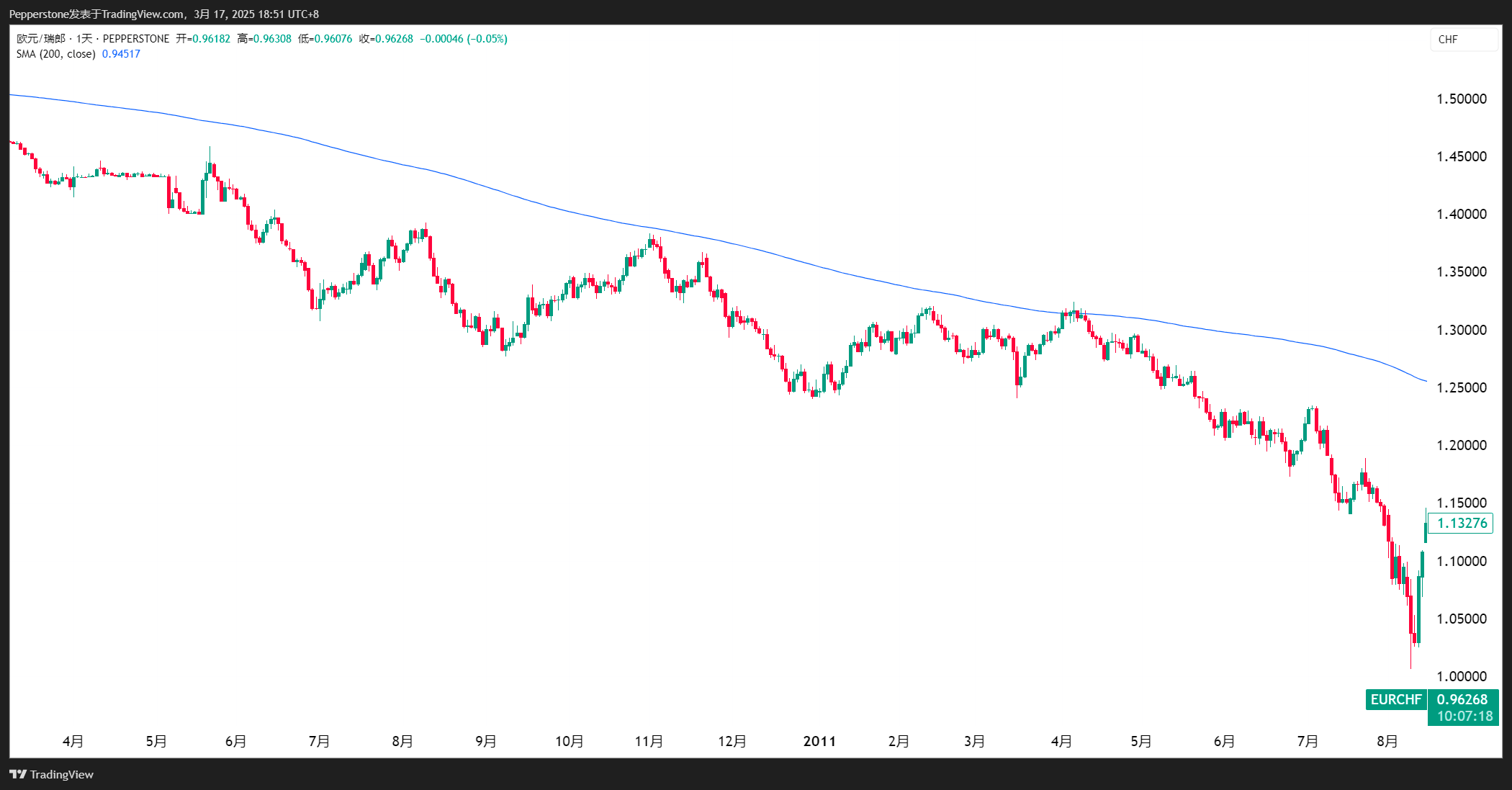The image size is (1512, 790).
Task: Click the EURCHF symbol price tag
Action: [x=1396, y=699]
